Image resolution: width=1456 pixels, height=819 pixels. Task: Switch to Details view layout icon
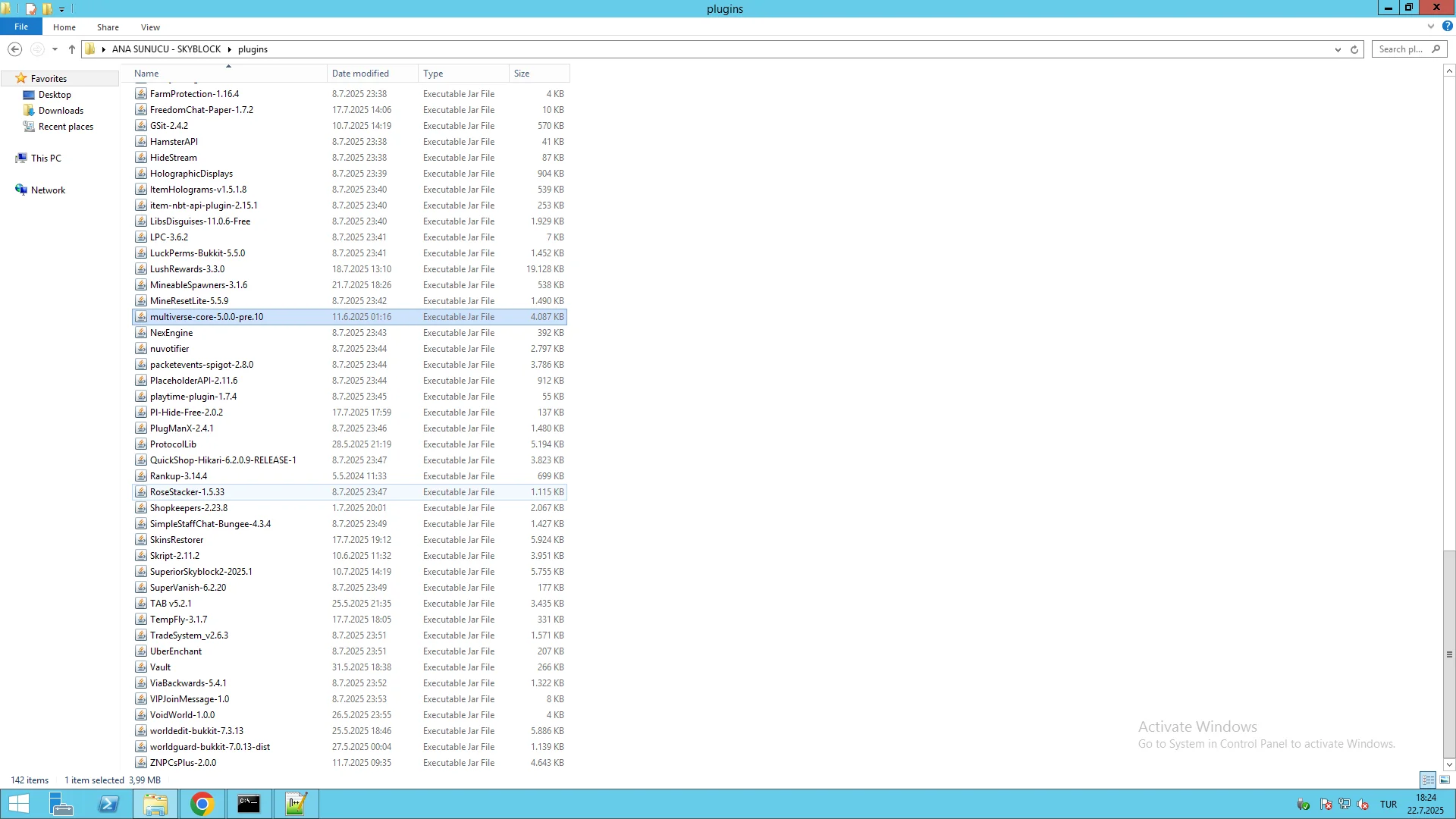pyautogui.click(x=1428, y=780)
